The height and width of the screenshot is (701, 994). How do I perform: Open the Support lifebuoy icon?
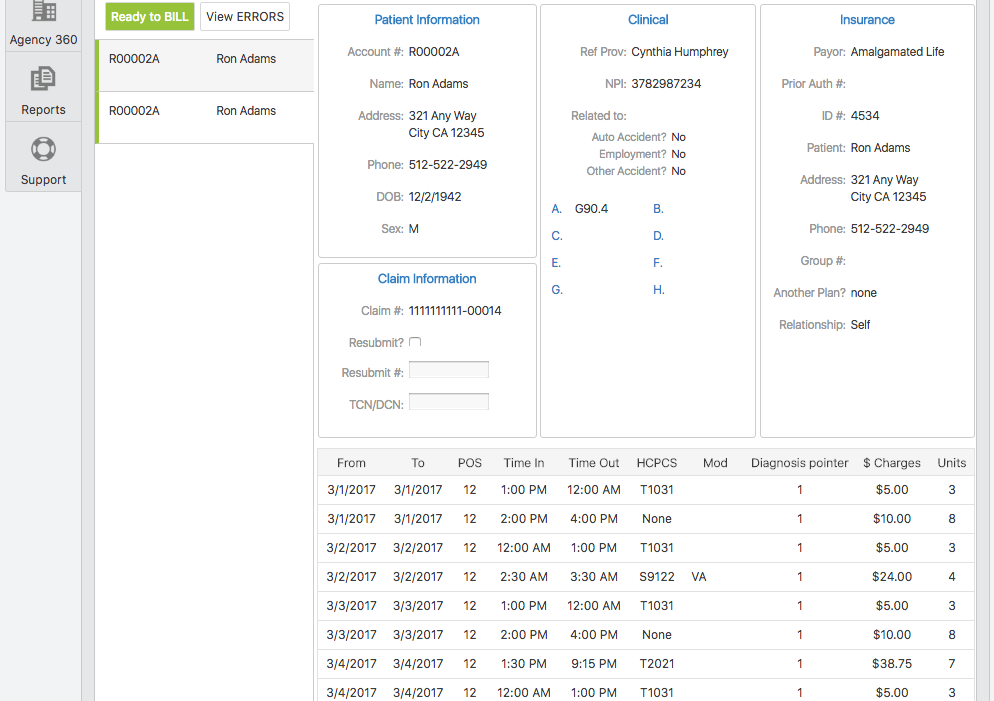coord(43,150)
